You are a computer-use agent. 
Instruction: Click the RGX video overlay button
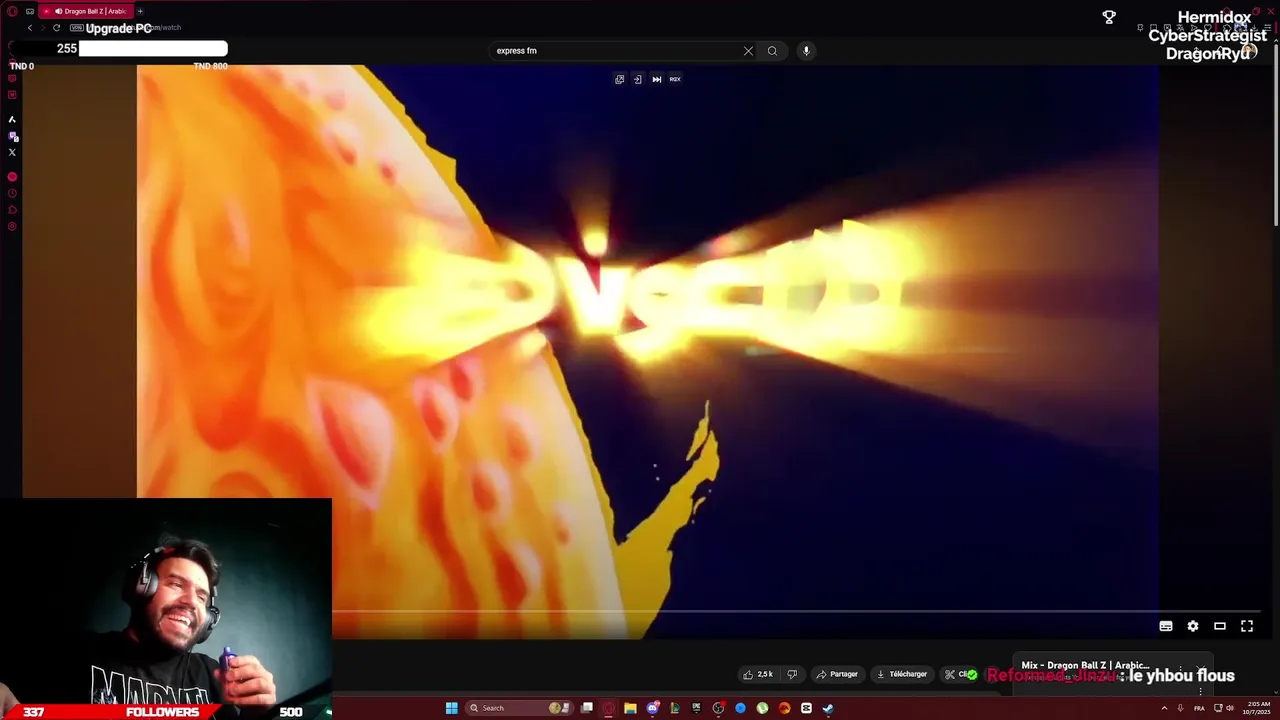[x=675, y=79]
